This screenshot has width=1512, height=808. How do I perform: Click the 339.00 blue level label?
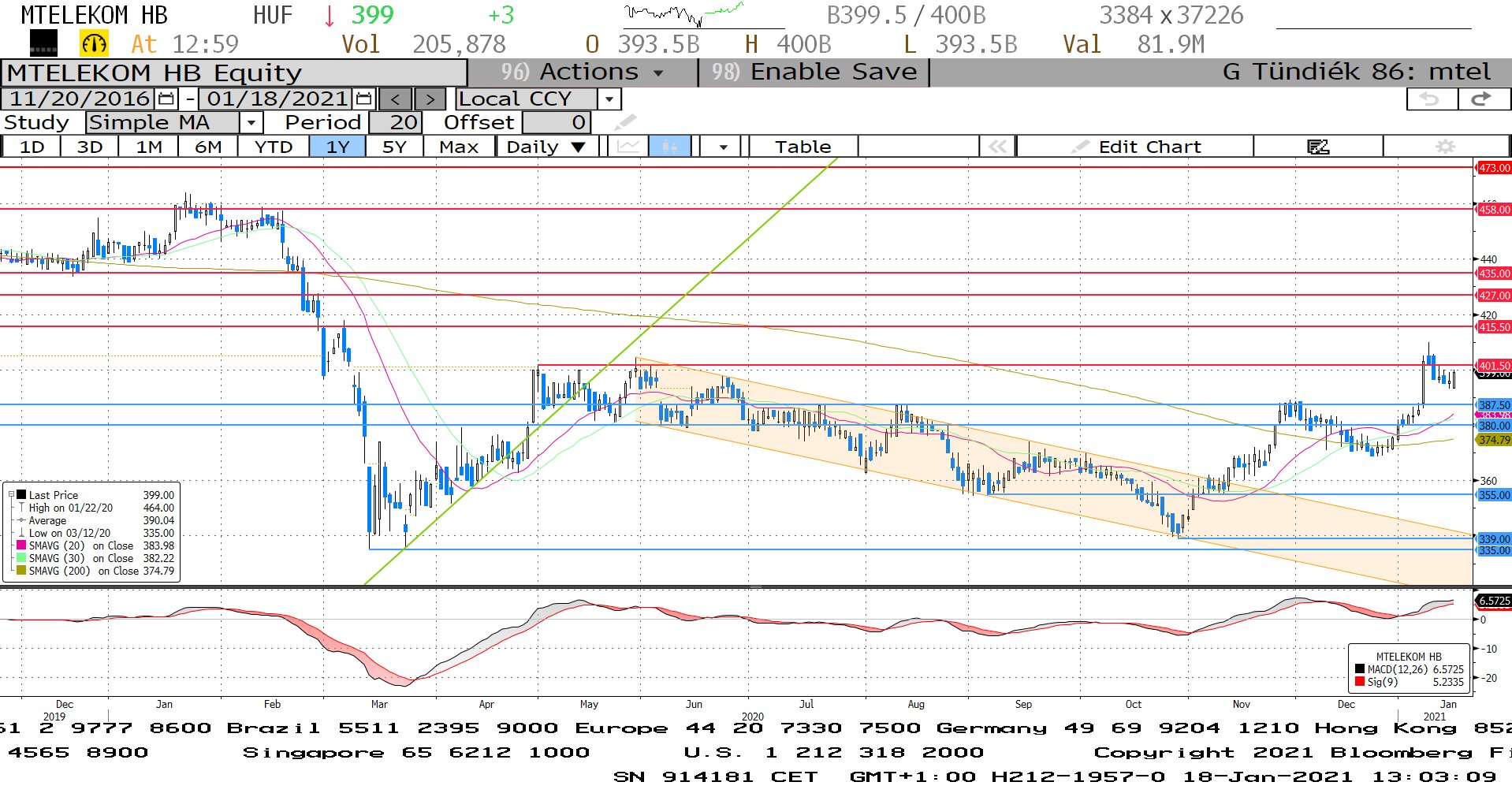click(1493, 539)
